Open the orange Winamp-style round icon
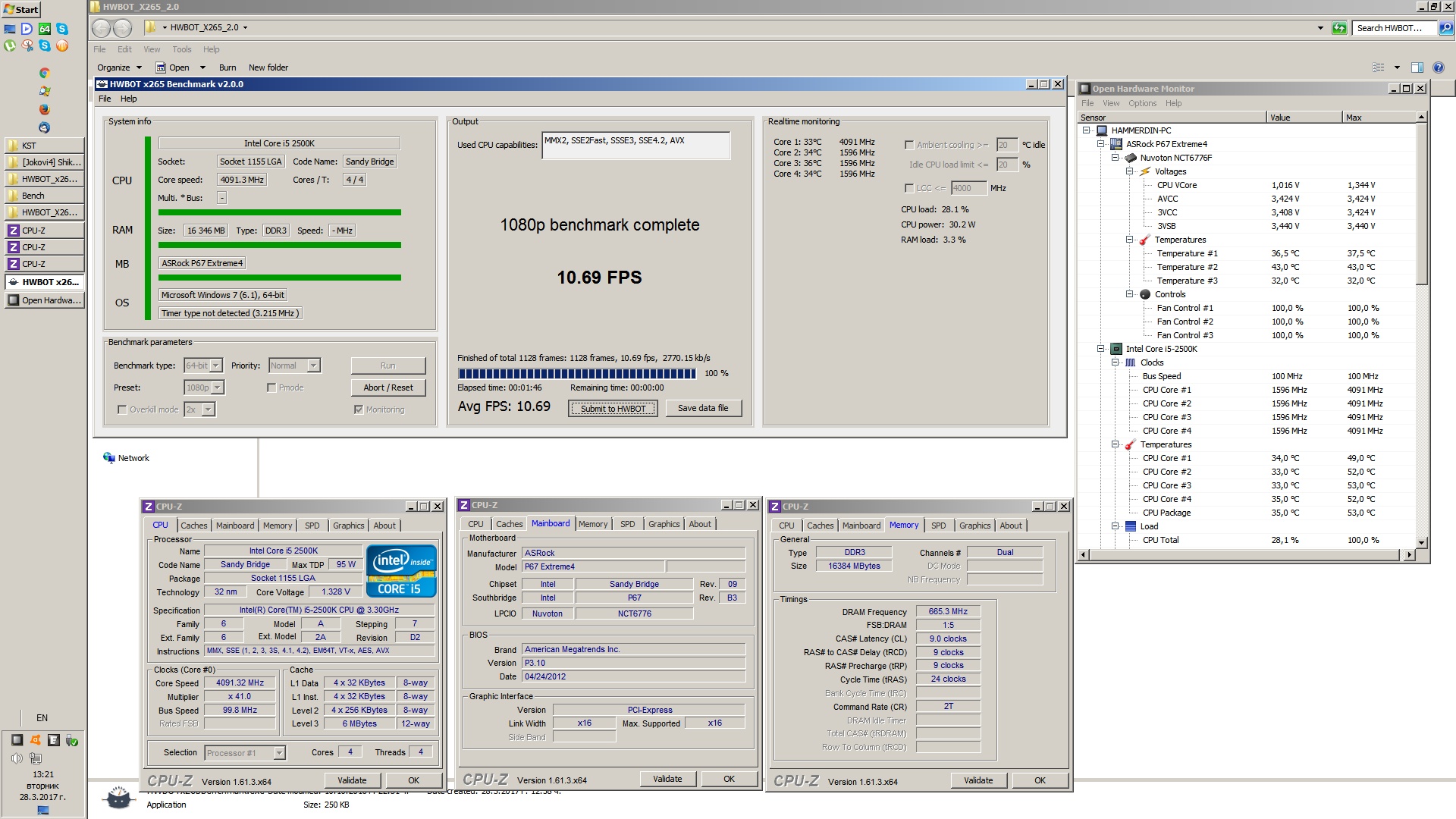 tap(62, 45)
